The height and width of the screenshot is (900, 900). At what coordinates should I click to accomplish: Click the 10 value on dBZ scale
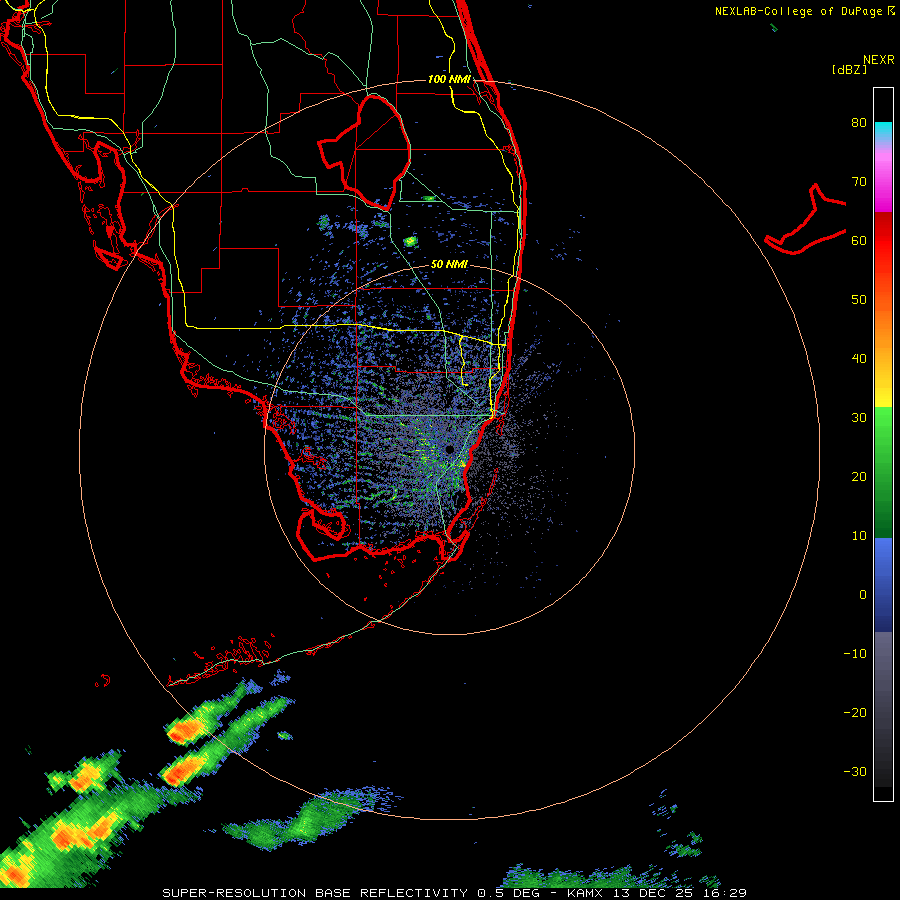tap(859, 536)
